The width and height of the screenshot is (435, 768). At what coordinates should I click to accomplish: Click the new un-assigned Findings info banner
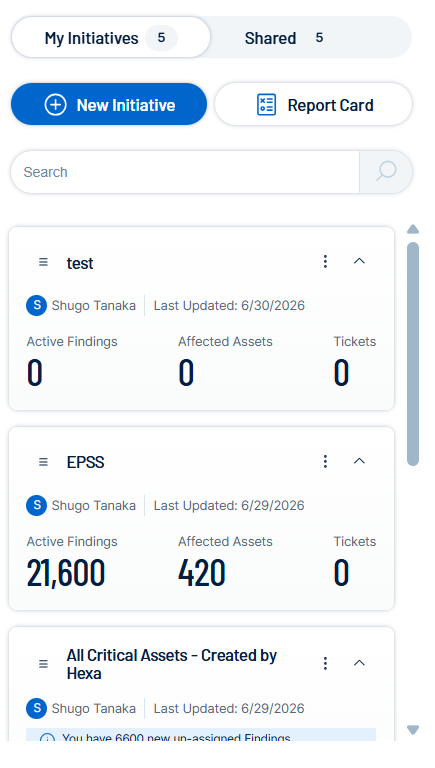[201, 735]
